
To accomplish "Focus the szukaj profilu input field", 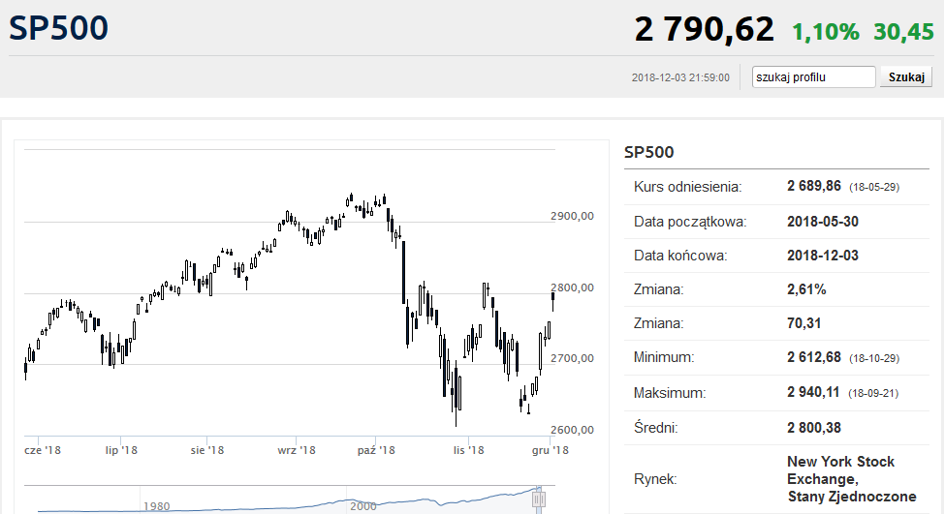I will pos(813,77).
